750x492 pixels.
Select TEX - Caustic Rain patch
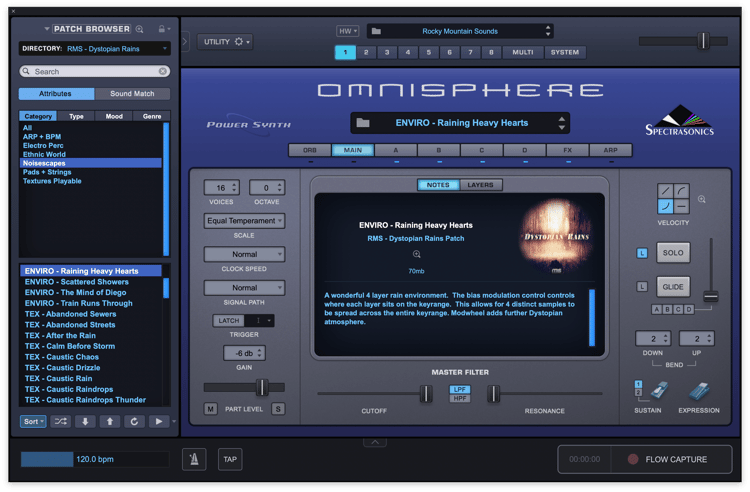tap(91, 379)
